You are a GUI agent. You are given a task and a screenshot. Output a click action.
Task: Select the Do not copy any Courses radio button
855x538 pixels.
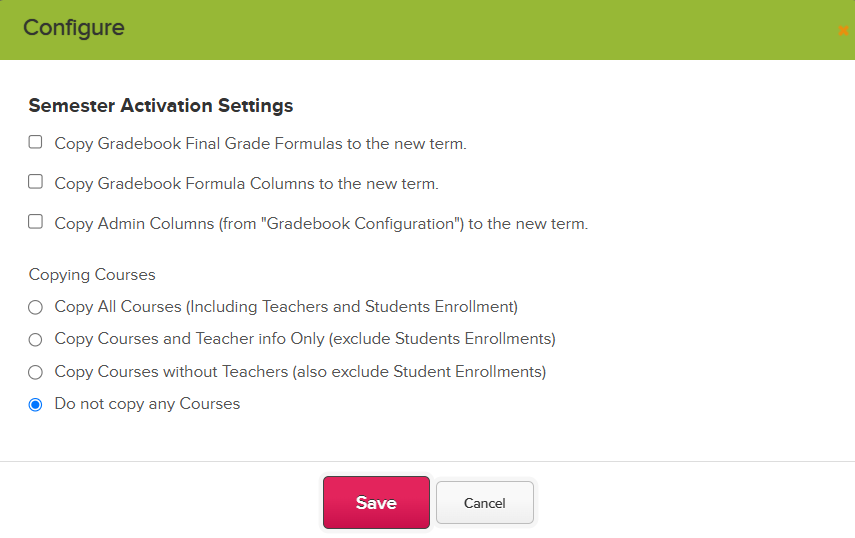35,405
